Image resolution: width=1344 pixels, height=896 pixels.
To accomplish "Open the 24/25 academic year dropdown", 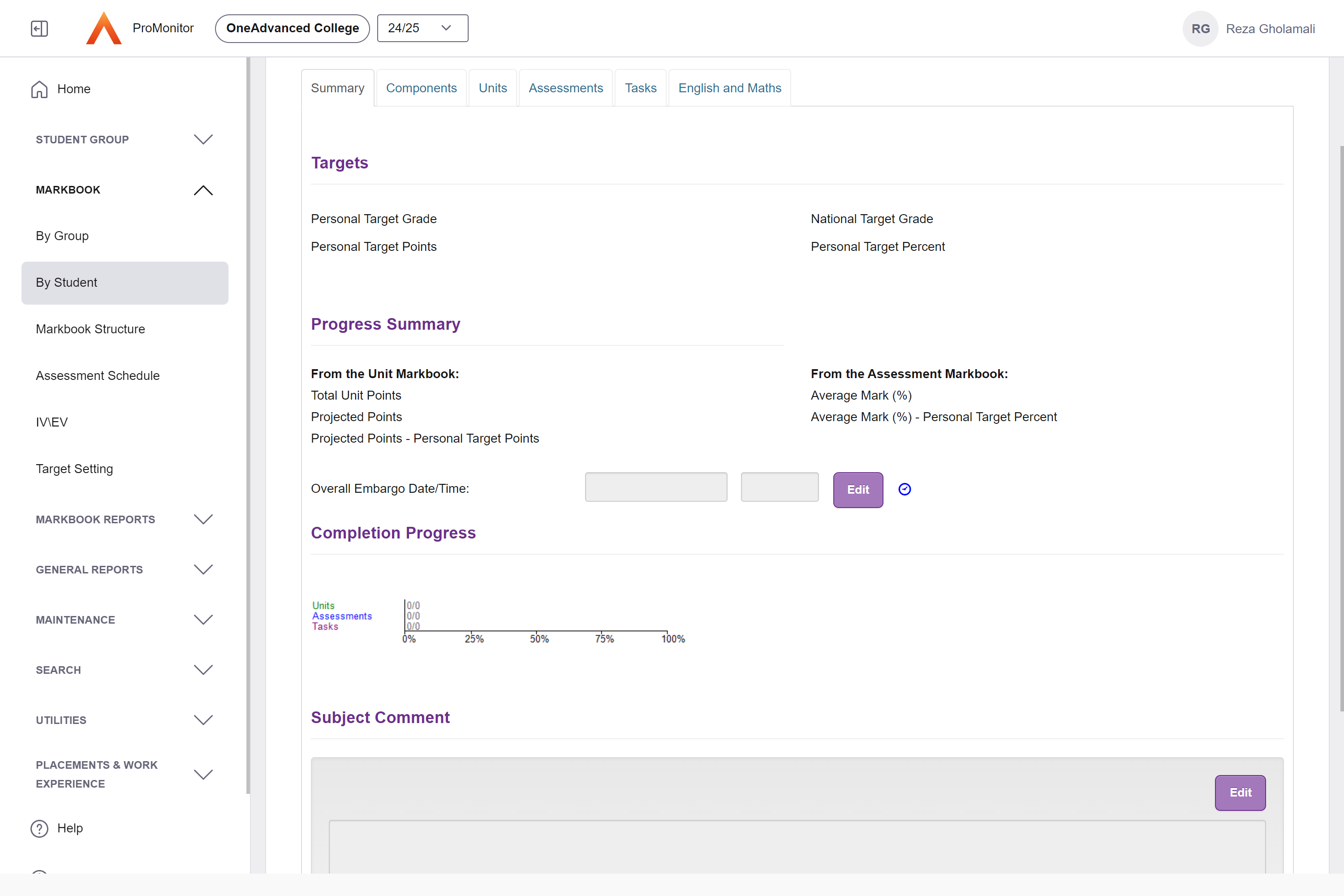I will (422, 29).
